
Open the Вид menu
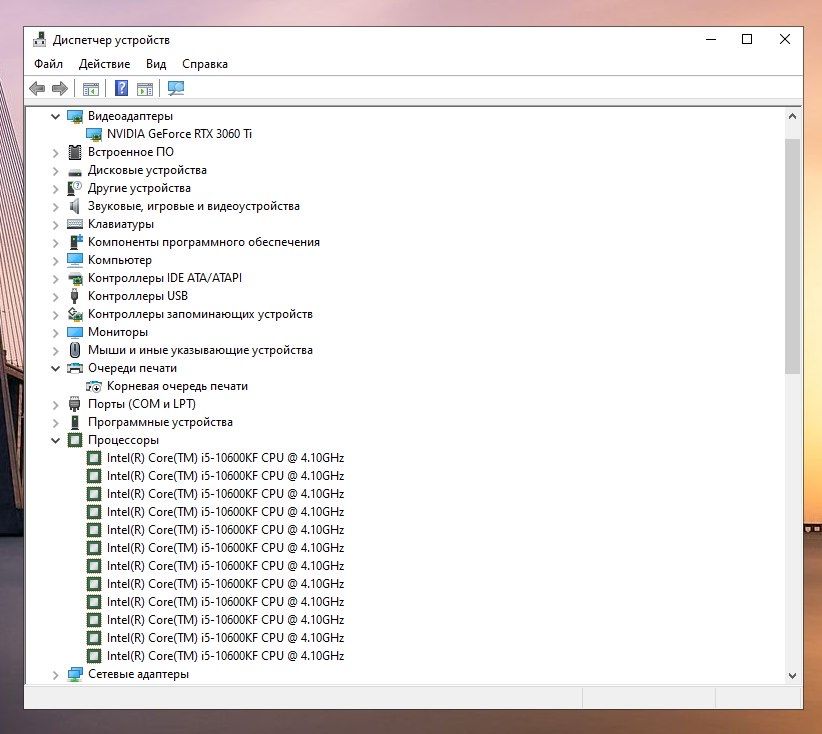click(x=156, y=64)
